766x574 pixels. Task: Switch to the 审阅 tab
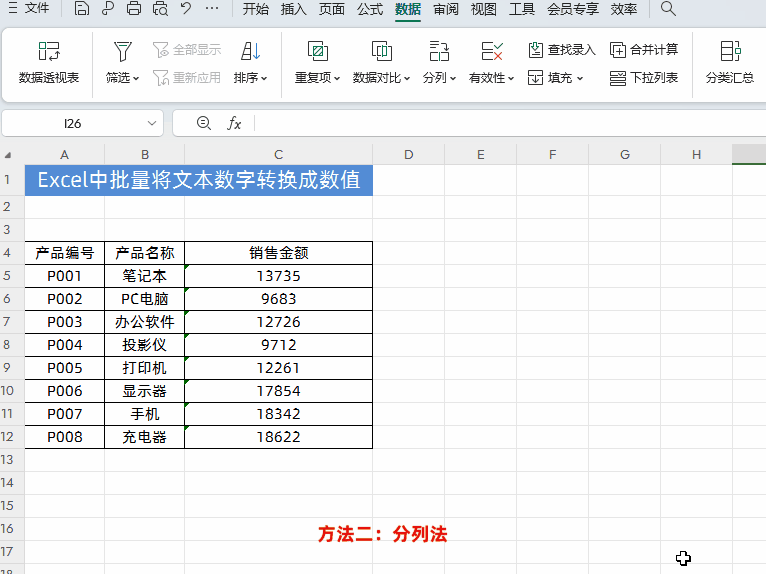446,9
